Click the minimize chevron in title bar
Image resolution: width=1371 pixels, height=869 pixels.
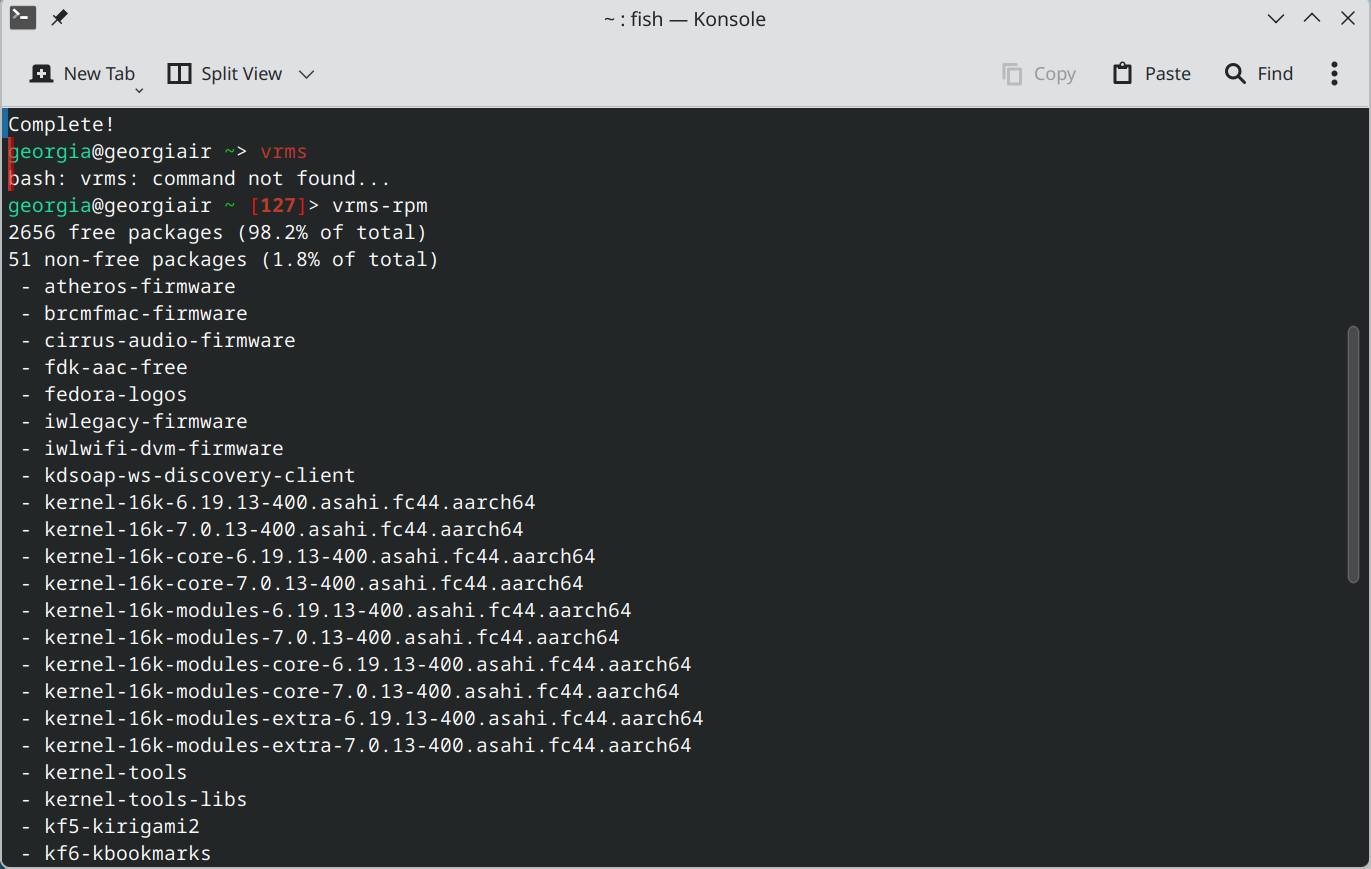coord(1276,18)
